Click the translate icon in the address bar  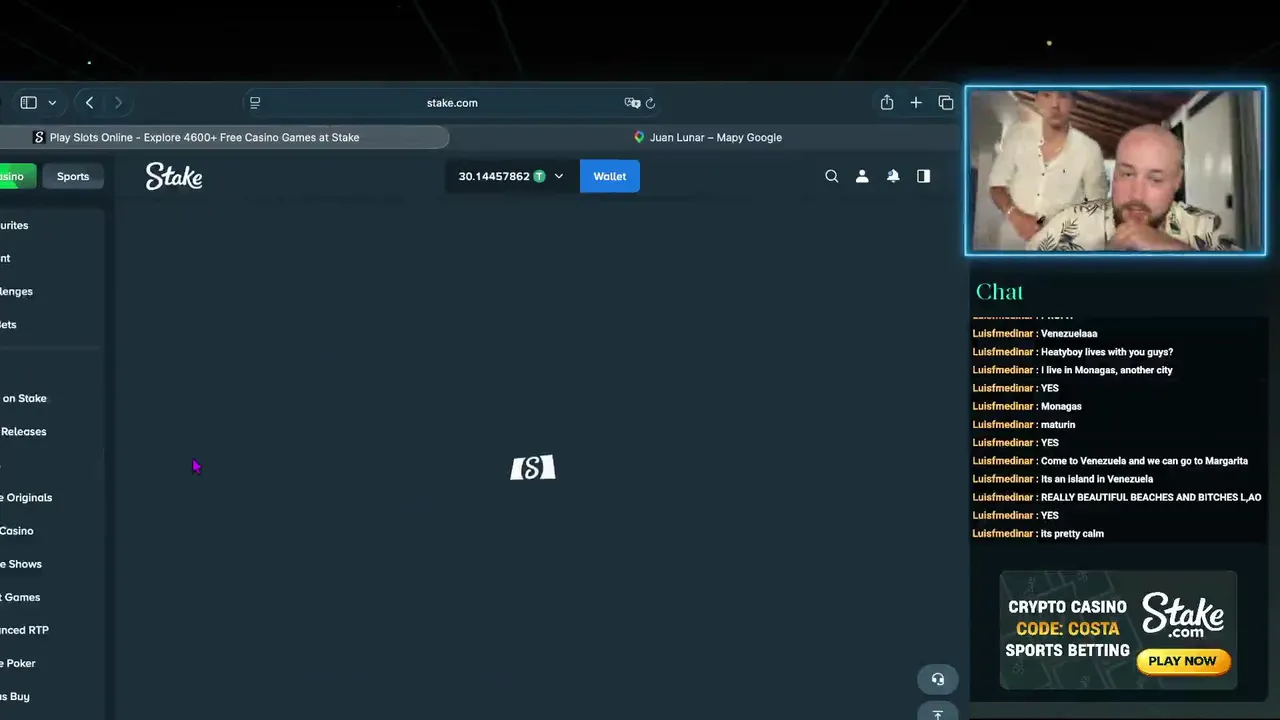tap(632, 103)
